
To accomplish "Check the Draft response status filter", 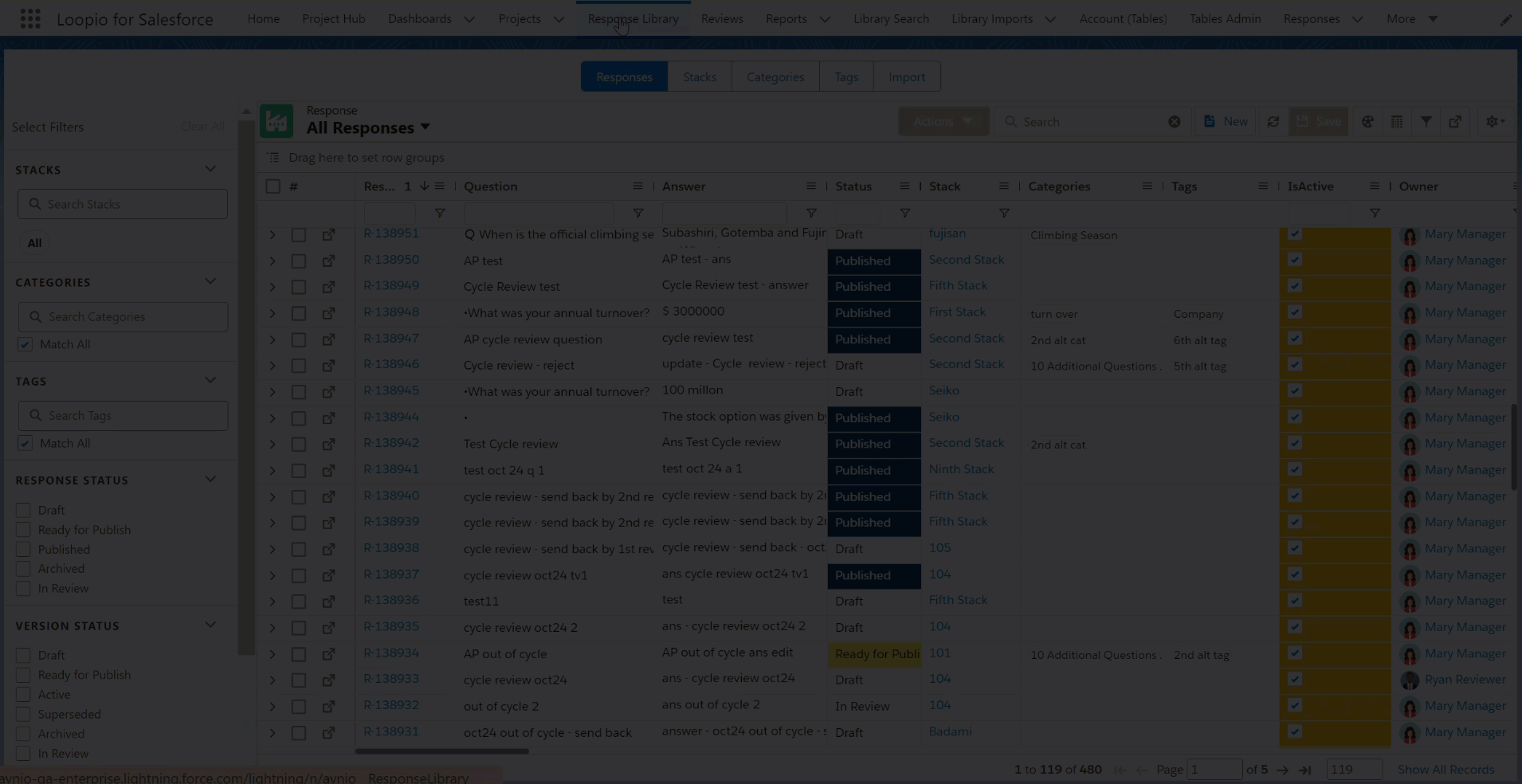I will (23, 510).
